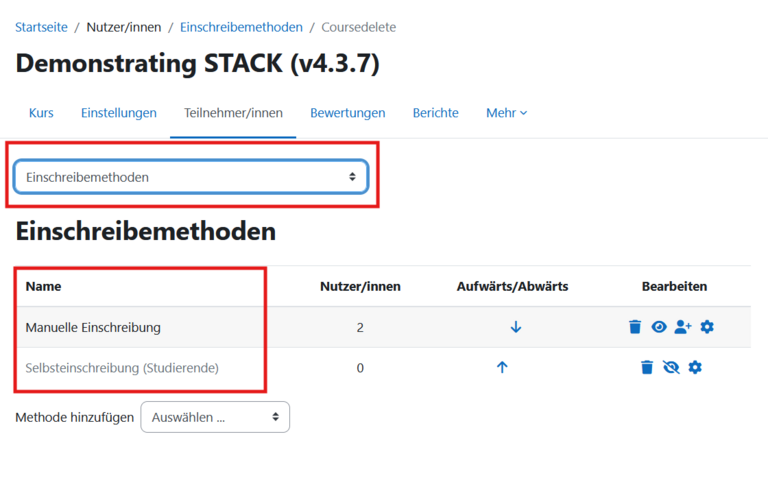Delete the Selbsteinschreibung (Studierende) method
Screen dimensions: 768x491
click(647, 368)
